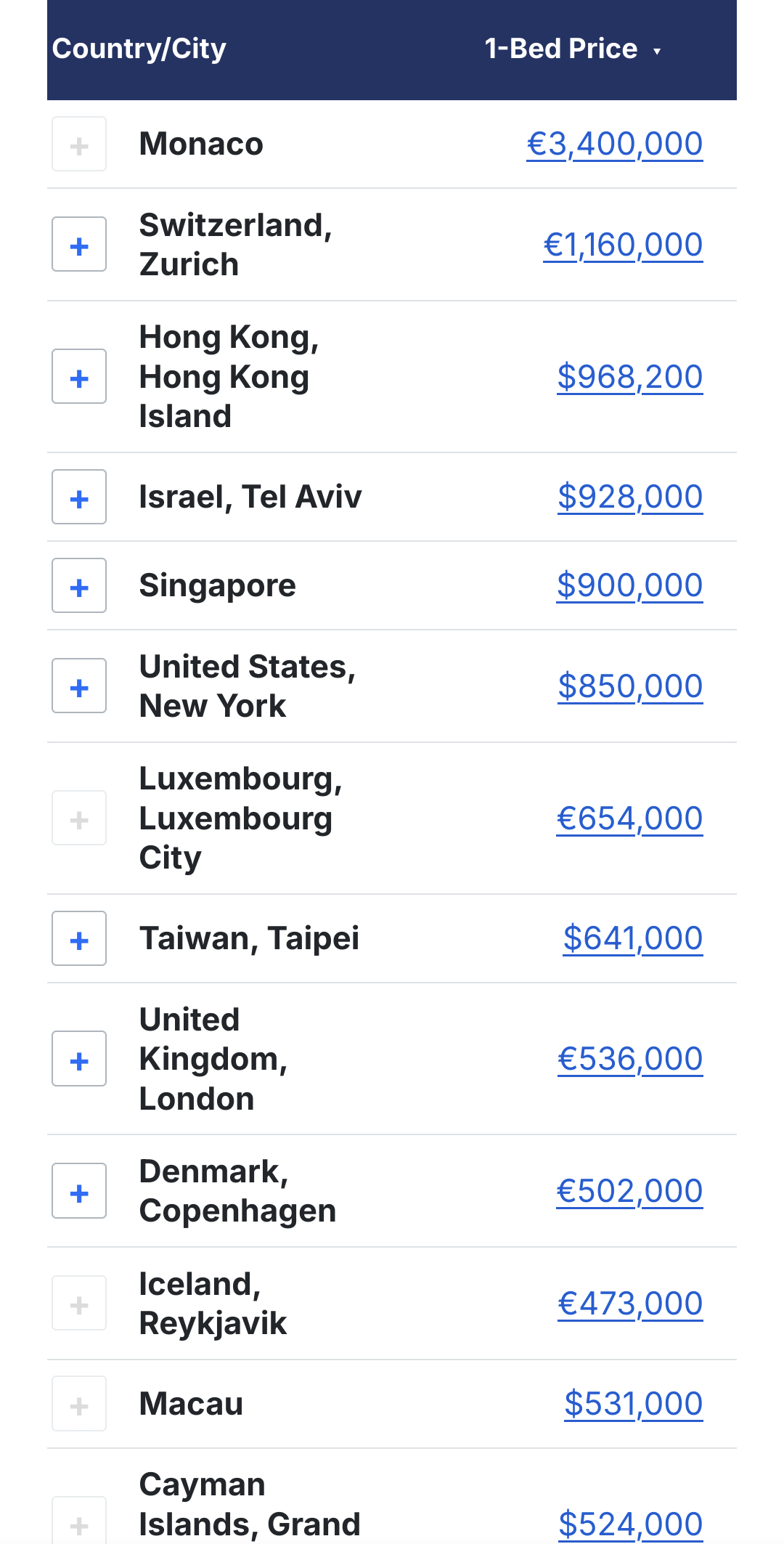Click the plus icon beside Singapore
Viewport: 784px width, 1544px height.
[79, 586]
